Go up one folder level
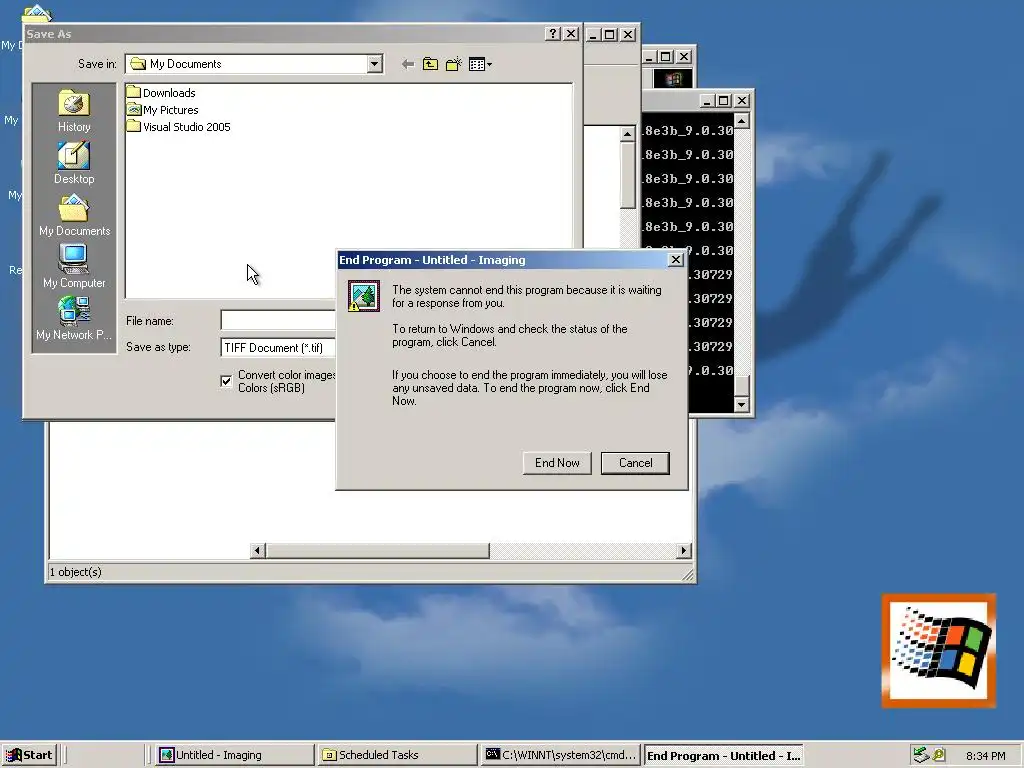 click(430, 64)
